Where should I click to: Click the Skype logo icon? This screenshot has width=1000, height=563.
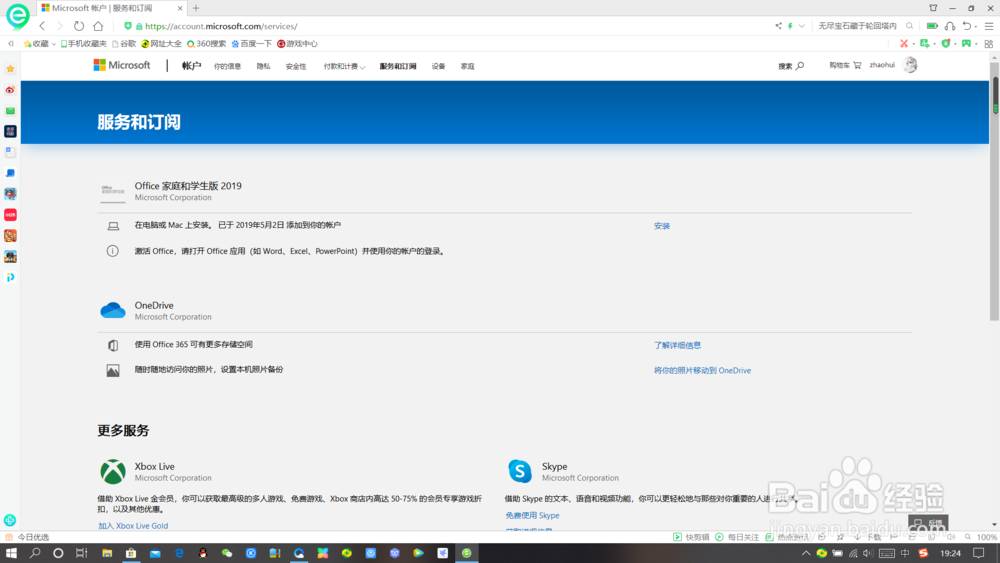coord(520,472)
